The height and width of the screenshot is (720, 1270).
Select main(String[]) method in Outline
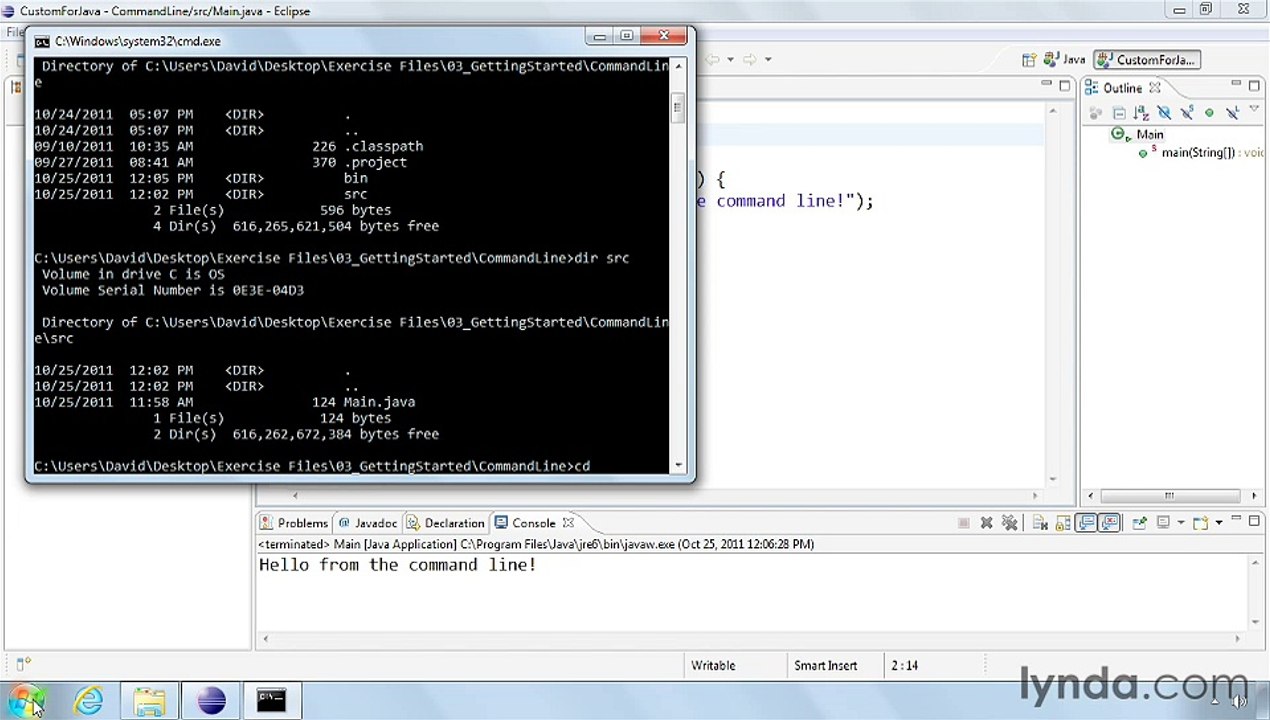coord(1200,153)
